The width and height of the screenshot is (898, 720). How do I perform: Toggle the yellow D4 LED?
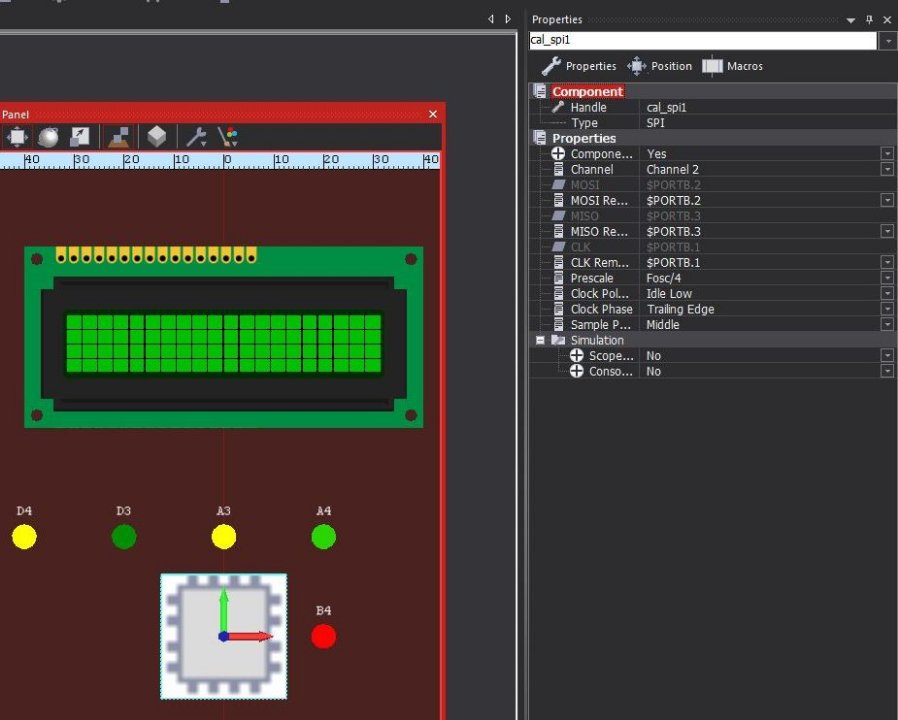24,537
